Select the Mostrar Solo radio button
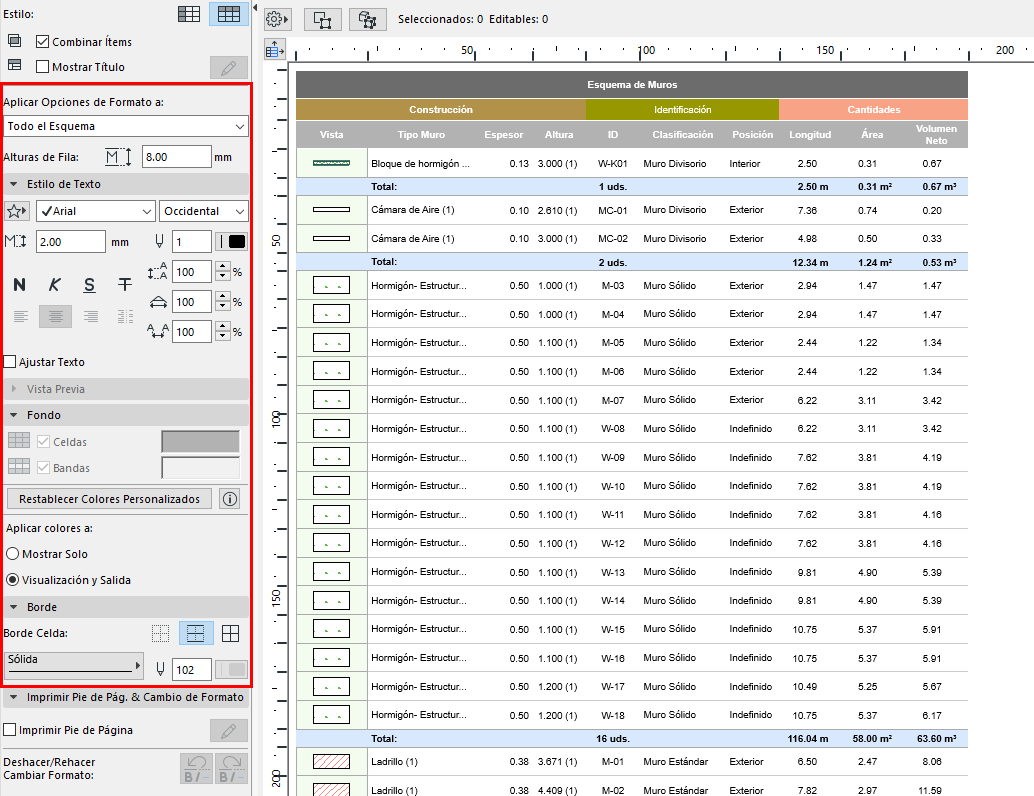 tap(13, 554)
